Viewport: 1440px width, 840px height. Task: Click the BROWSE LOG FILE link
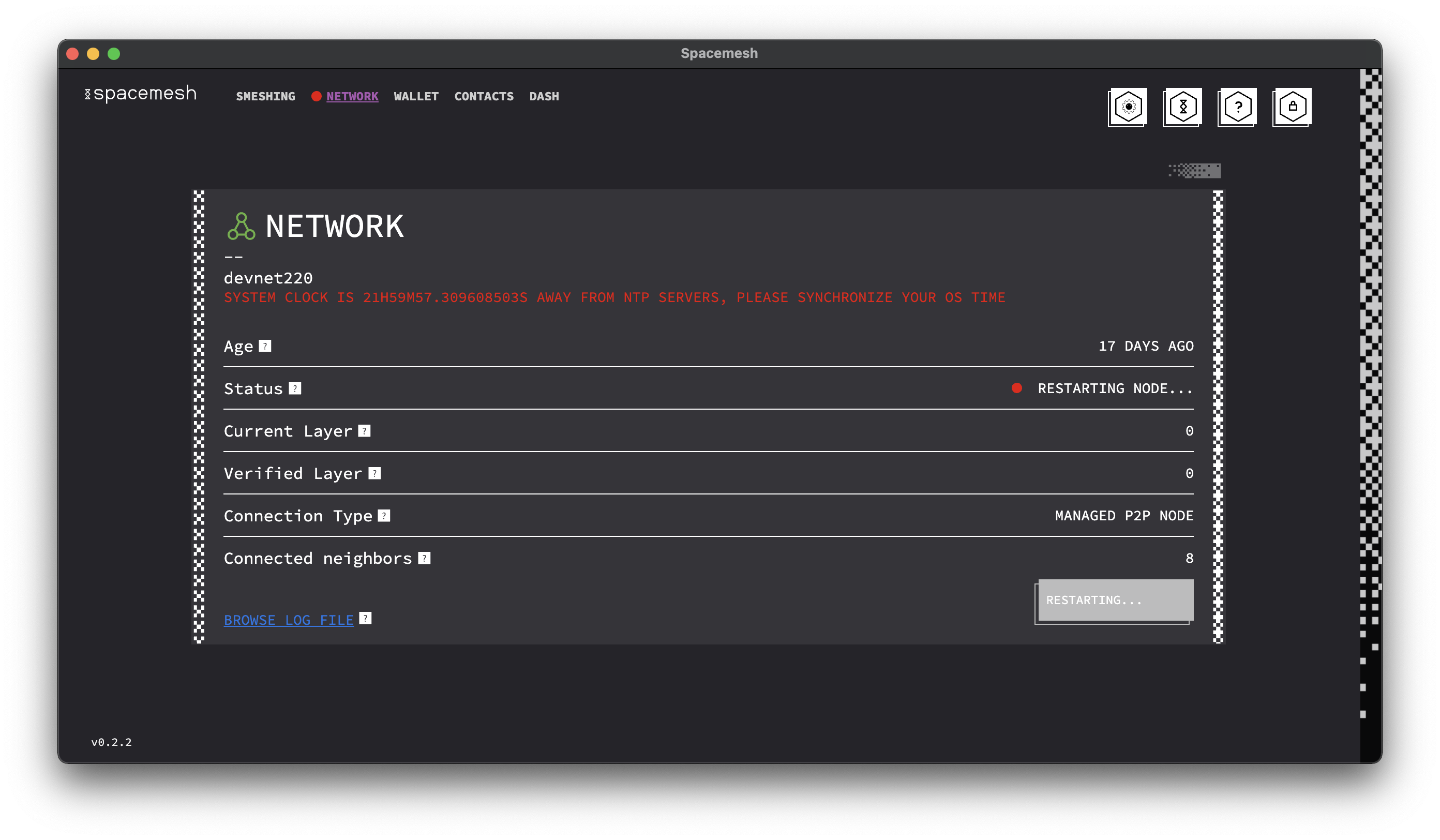[x=289, y=620]
